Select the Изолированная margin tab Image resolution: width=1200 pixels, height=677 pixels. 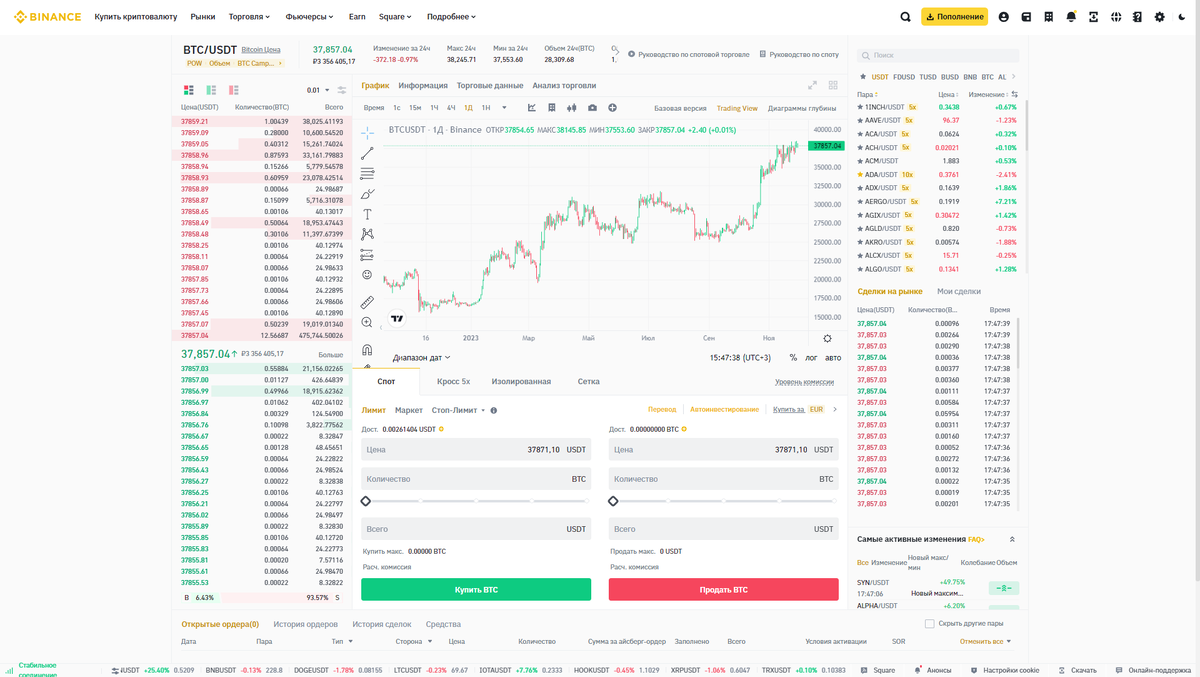(521, 381)
